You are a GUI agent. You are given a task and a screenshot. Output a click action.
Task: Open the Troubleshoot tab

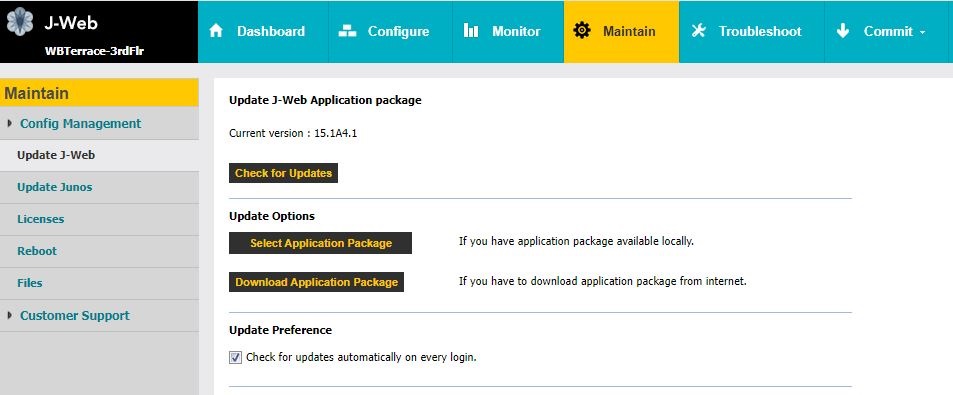pos(752,32)
